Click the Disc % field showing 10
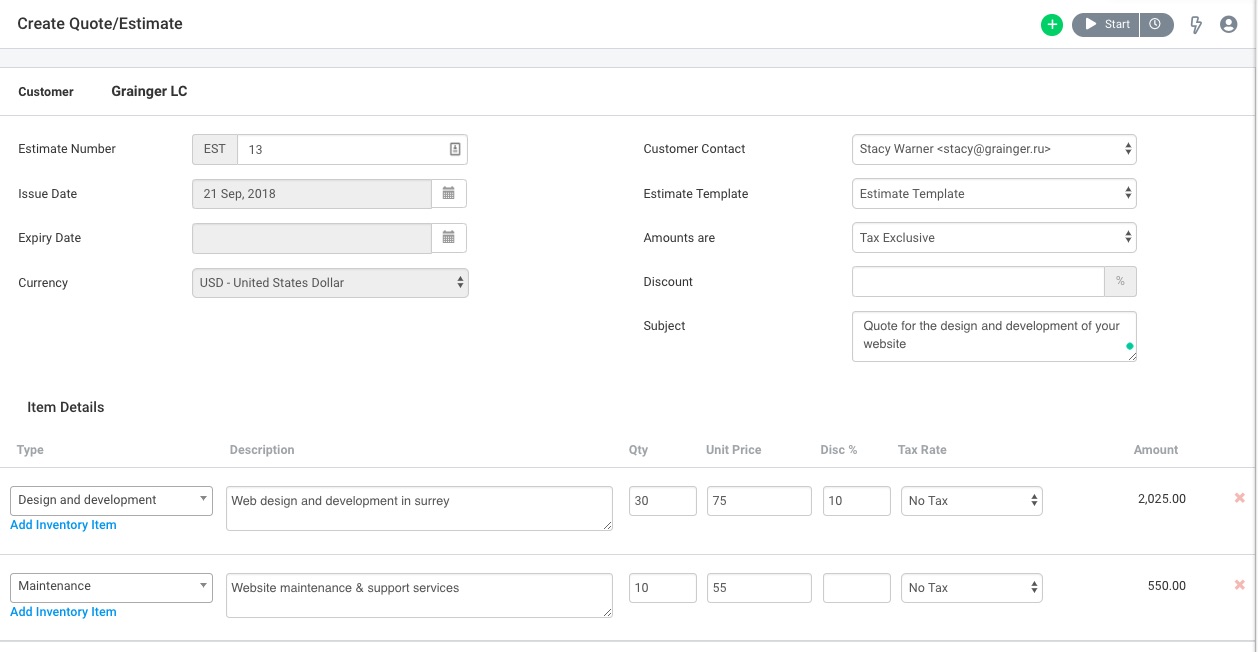1258x652 pixels. [x=857, y=501]
